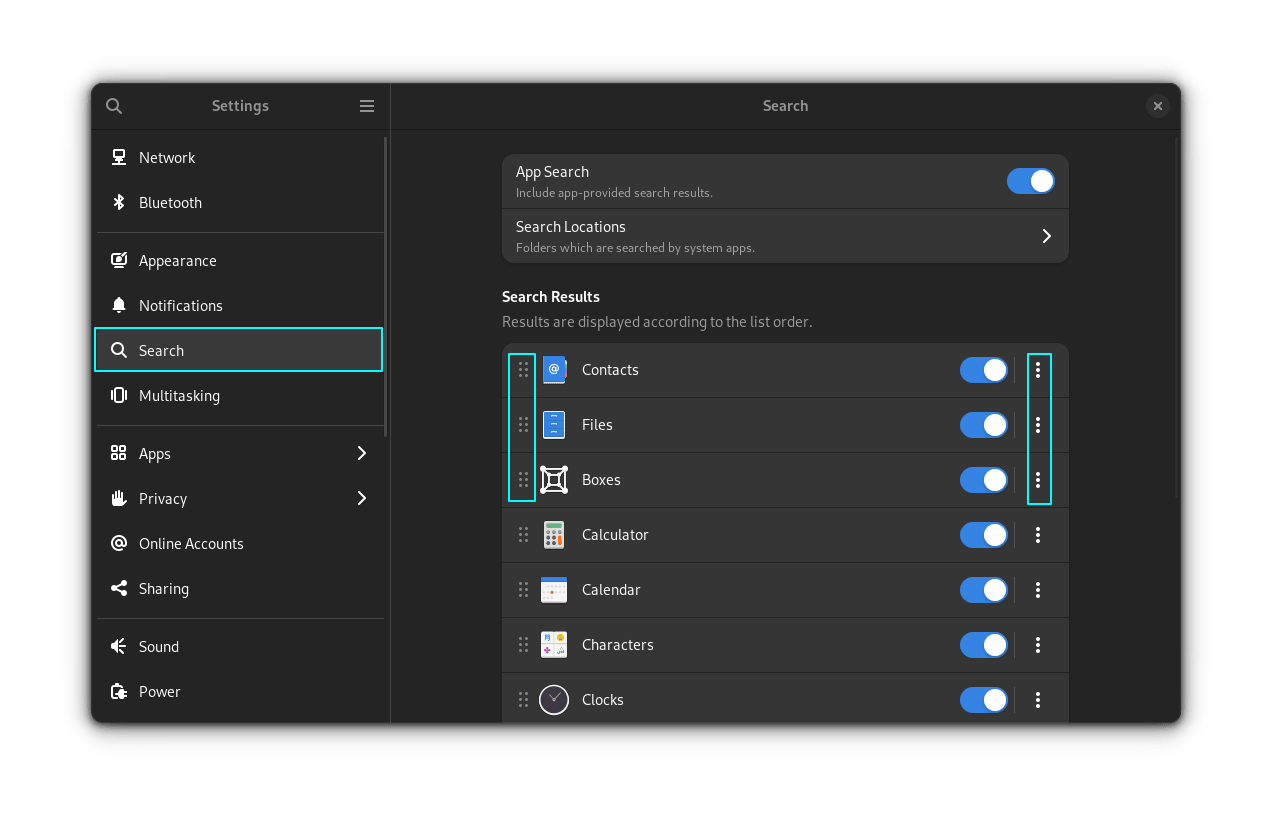Open the Settings hamburger menu

pyautogui.click(x=367, y=106)
